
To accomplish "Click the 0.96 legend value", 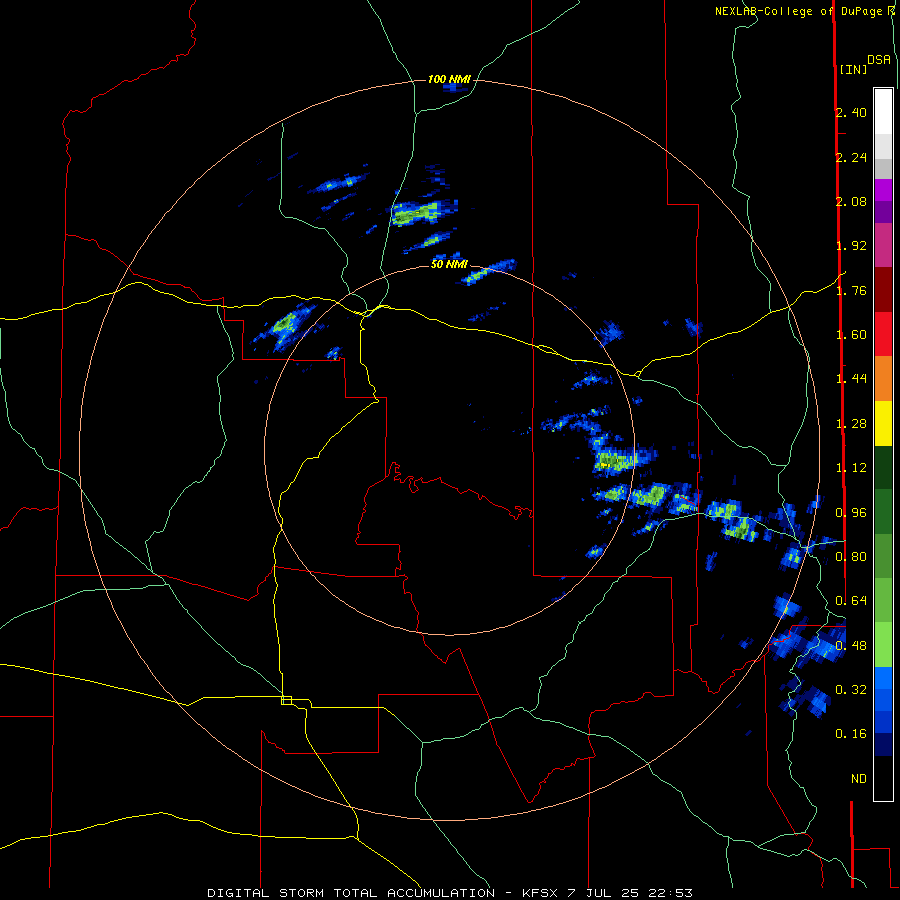I will tap(851, 513).
